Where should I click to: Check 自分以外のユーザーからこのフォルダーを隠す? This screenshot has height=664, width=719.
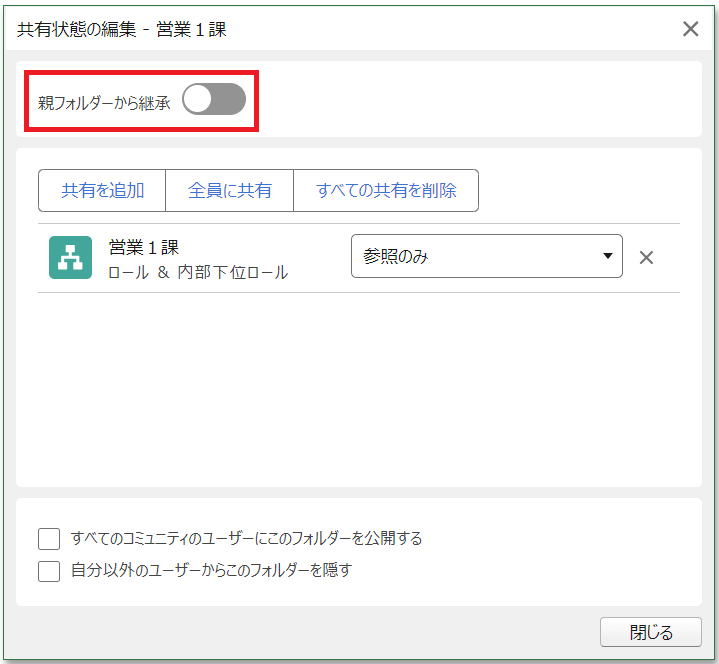[x=49, y=571]
